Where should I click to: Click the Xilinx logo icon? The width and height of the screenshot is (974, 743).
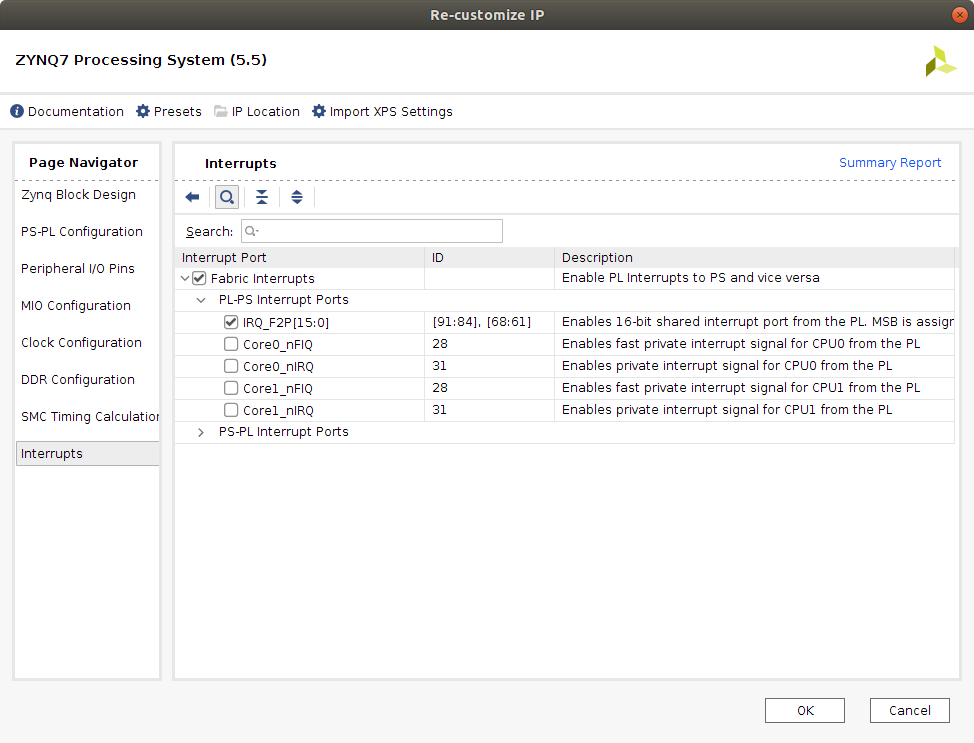[x=940, y=61]
